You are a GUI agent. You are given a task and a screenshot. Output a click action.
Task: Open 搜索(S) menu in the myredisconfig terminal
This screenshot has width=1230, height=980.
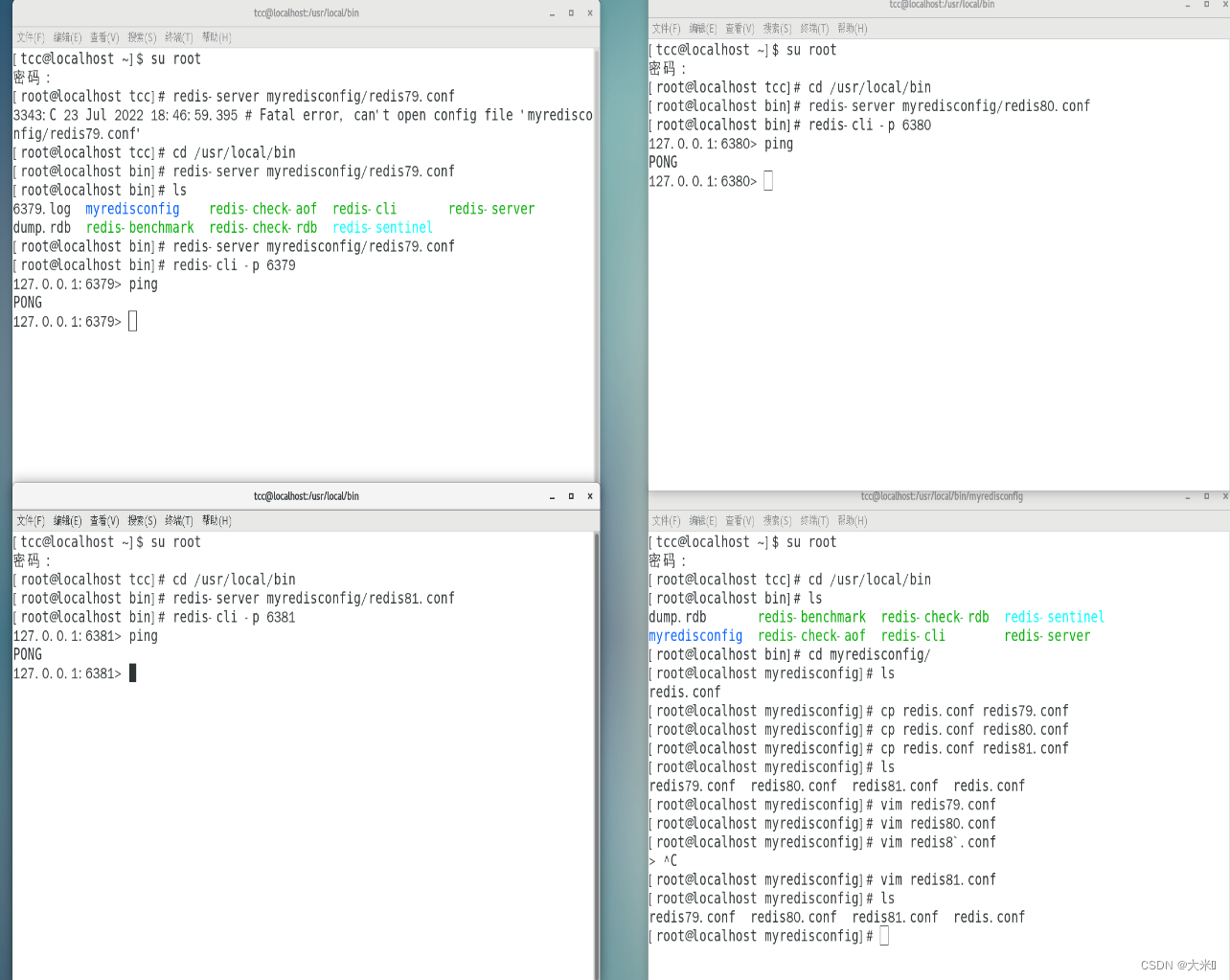(777, 521)
